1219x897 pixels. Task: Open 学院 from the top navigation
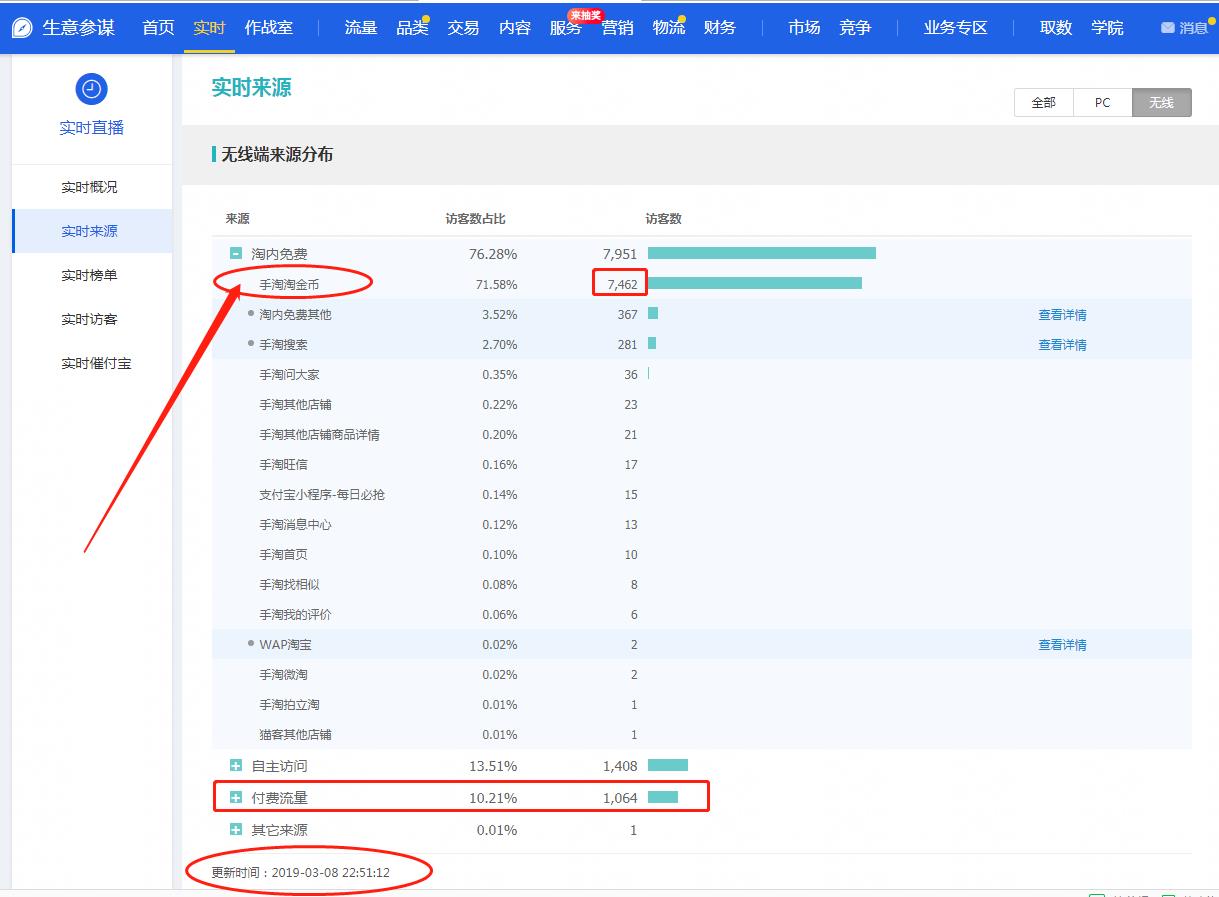coord(1107,27)
